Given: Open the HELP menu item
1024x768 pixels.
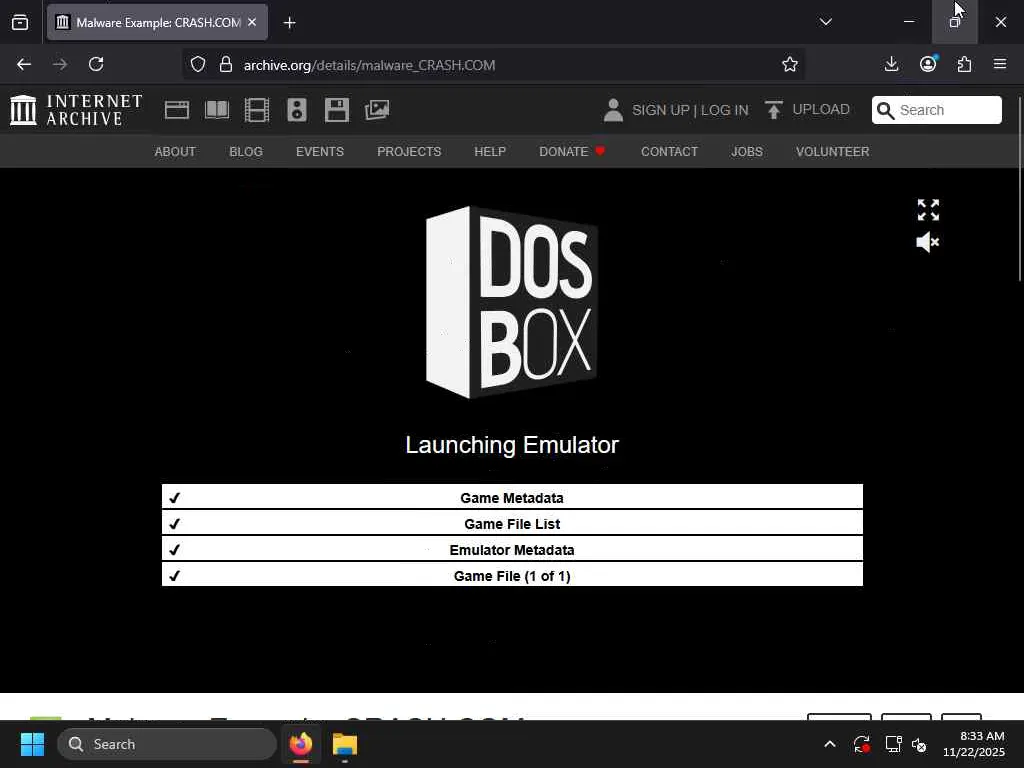Looking at the screenshot, I should tap(490, 152).
